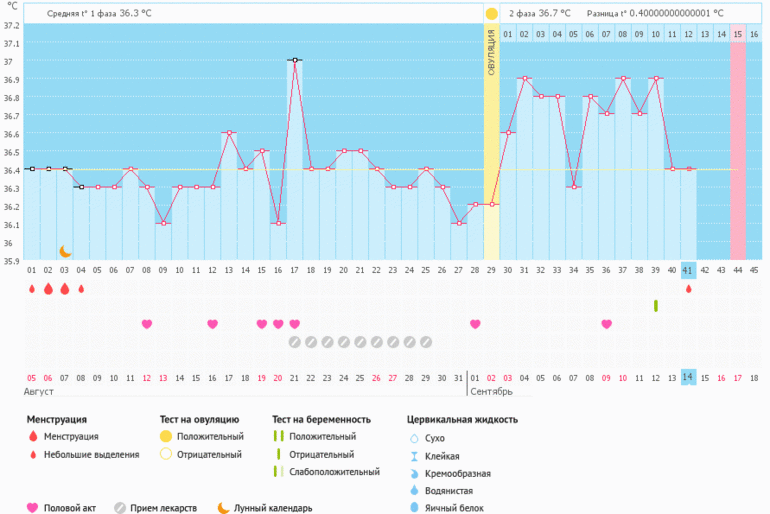Click the 'Положительный' ovulation test legend circle

pos(167,437)
